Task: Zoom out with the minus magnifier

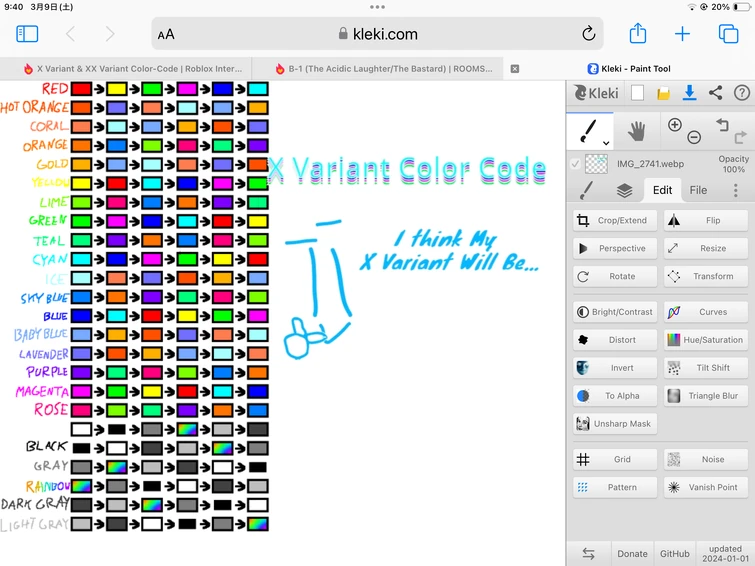Action: tap(694, 137)
